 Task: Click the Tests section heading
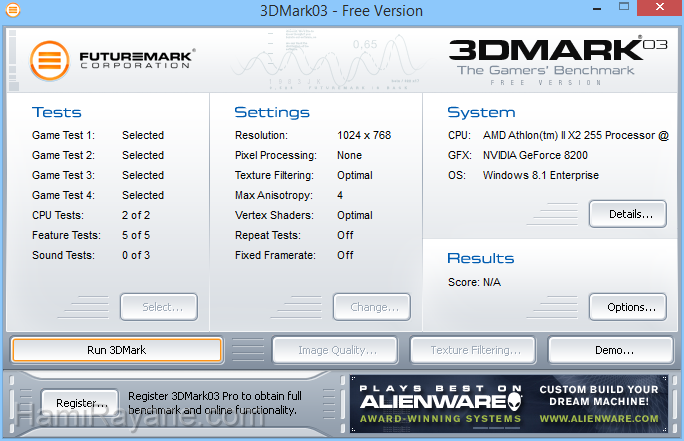pos(57,113)
